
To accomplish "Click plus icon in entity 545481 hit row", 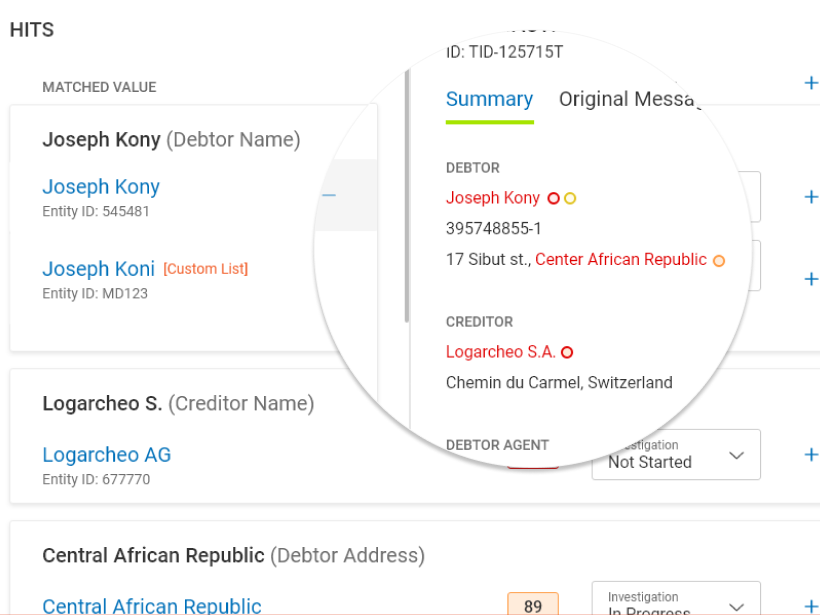I will [811, 197].
